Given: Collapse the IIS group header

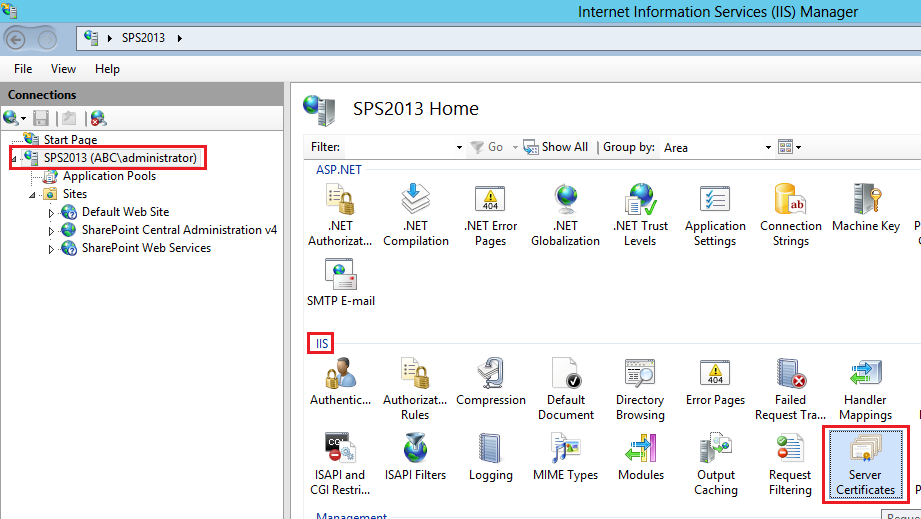Looking at the screenshot, I should coord(322,343).
